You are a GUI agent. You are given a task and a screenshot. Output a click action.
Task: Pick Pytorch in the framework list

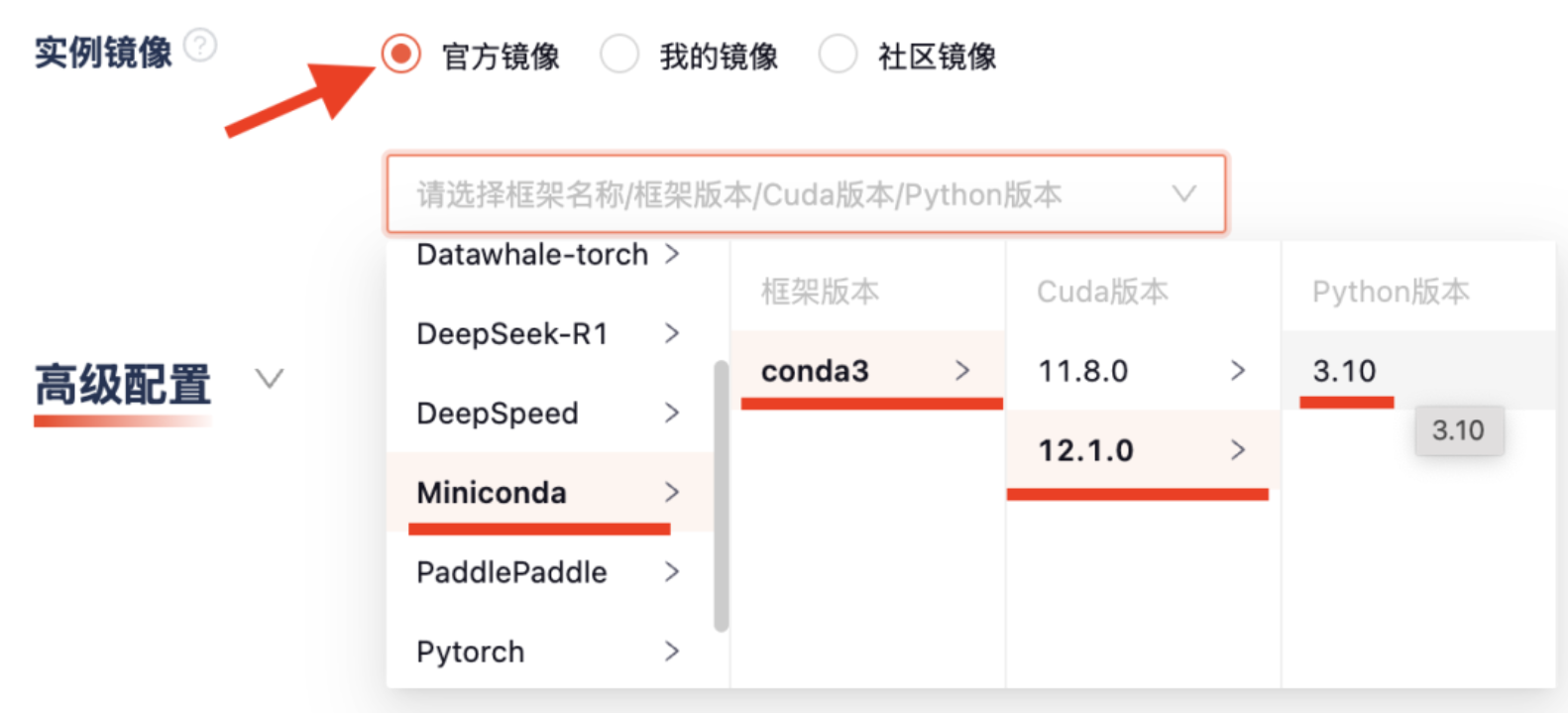click(471, 652)
